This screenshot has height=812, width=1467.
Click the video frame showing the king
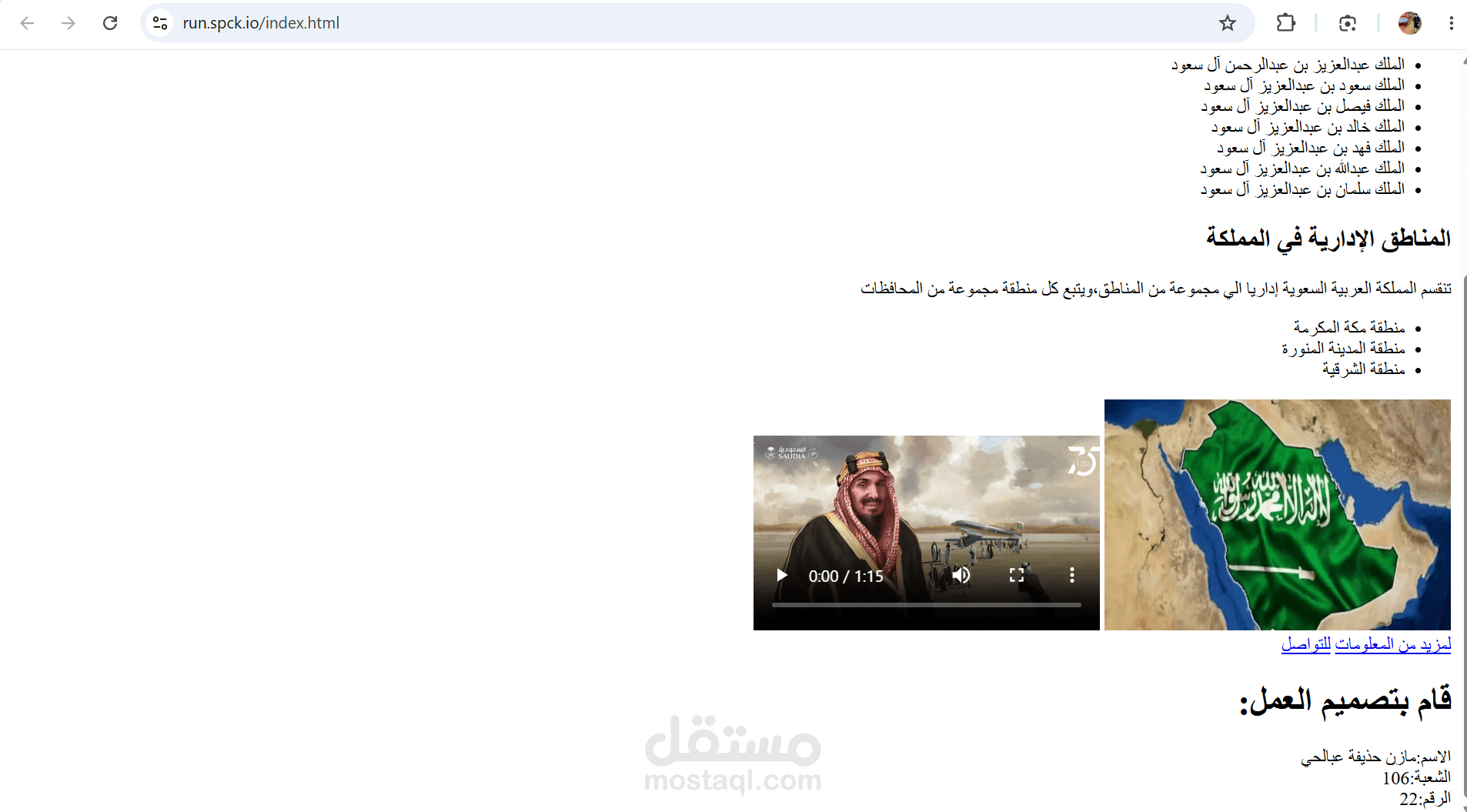927,533
